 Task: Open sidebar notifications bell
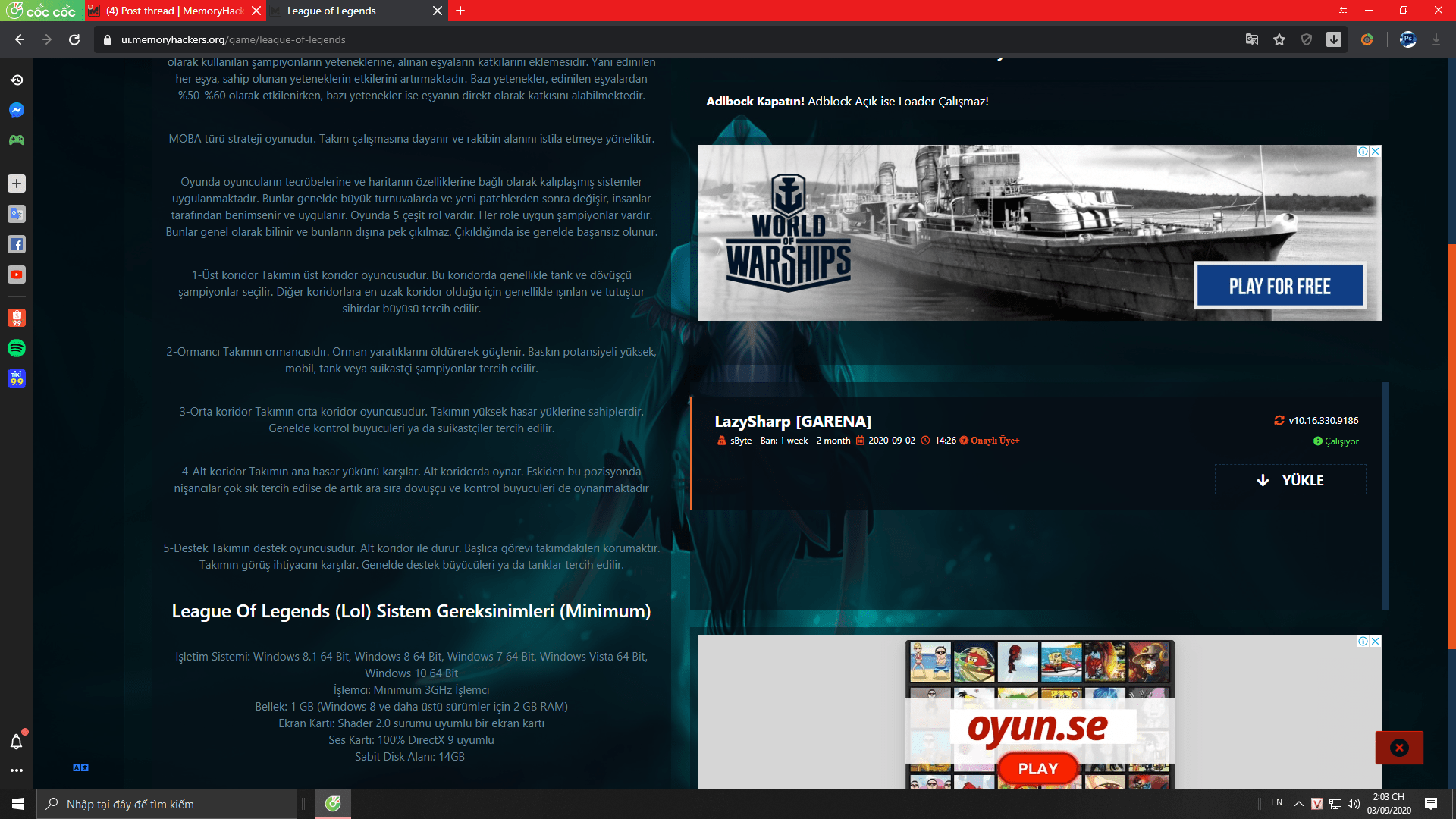point(17,741)
